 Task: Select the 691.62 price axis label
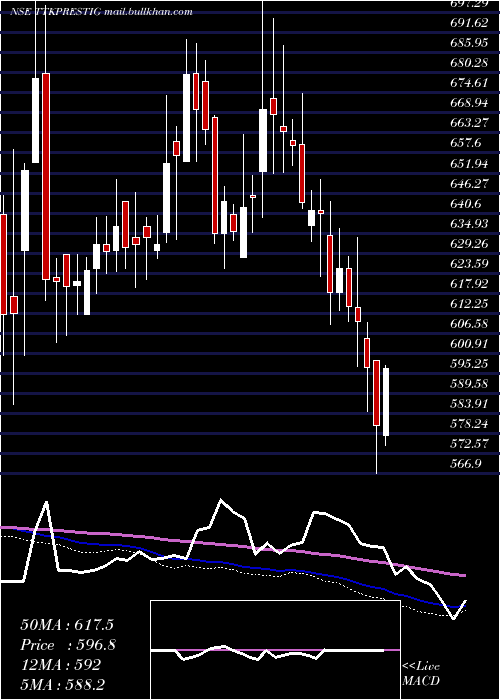(469, 23)
